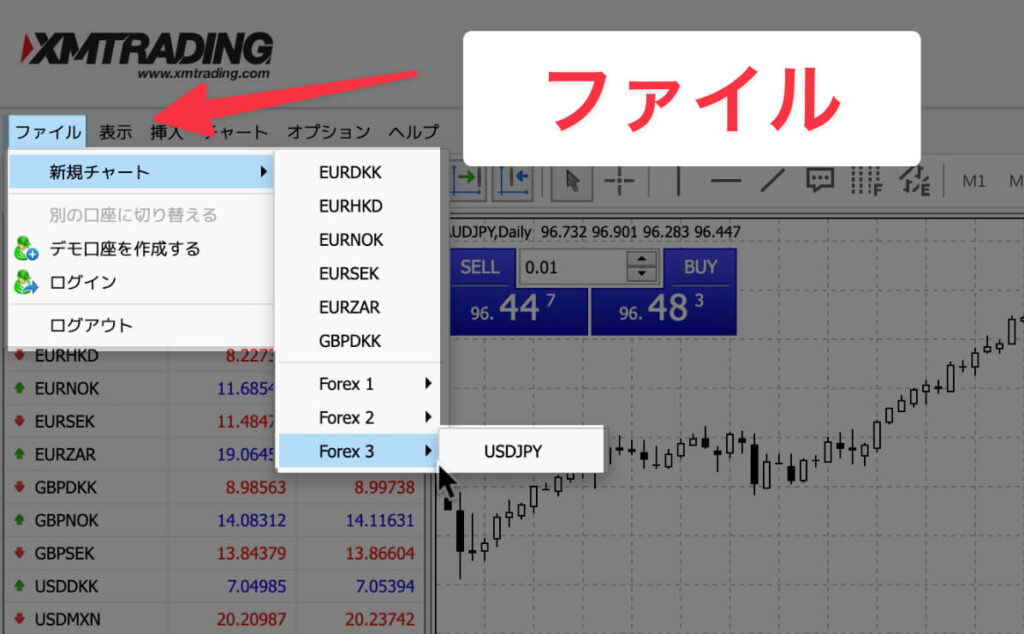Activate the crosshair tool
Image resolution: width=1024 pixels, height=634 pixels.
pyautogui.click(x=620, y=181)
